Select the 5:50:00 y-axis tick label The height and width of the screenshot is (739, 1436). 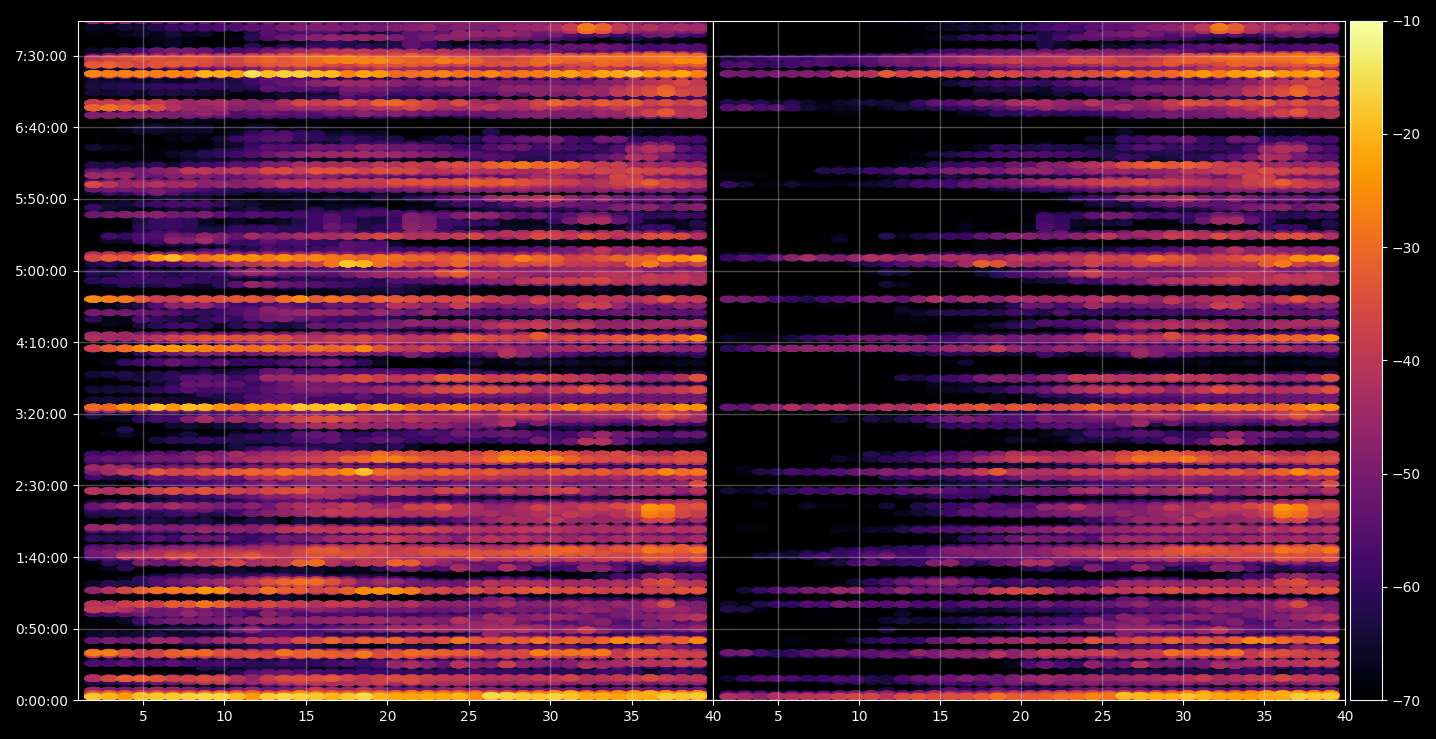[41, 199]
